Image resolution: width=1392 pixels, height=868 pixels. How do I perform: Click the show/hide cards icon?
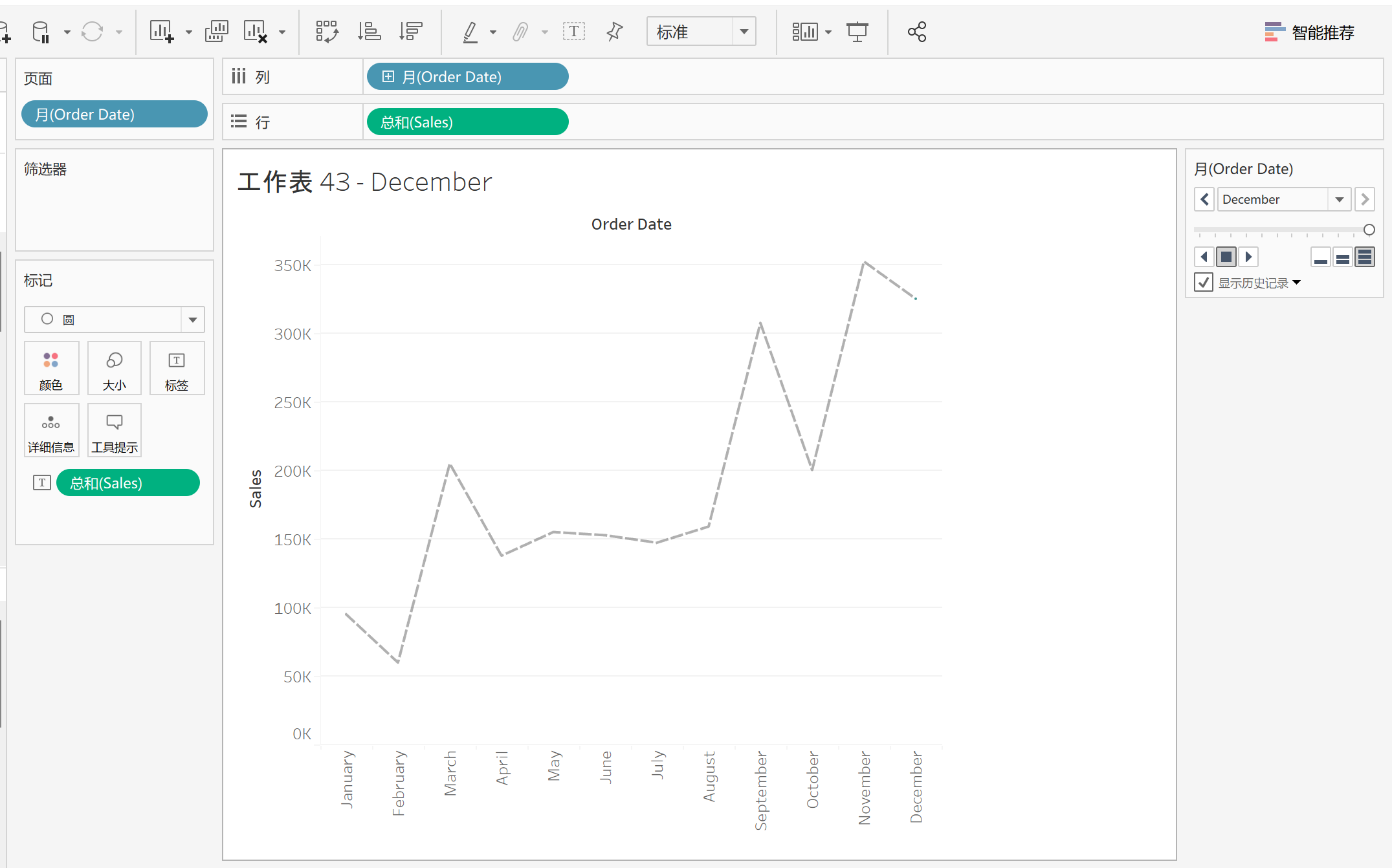805,32
